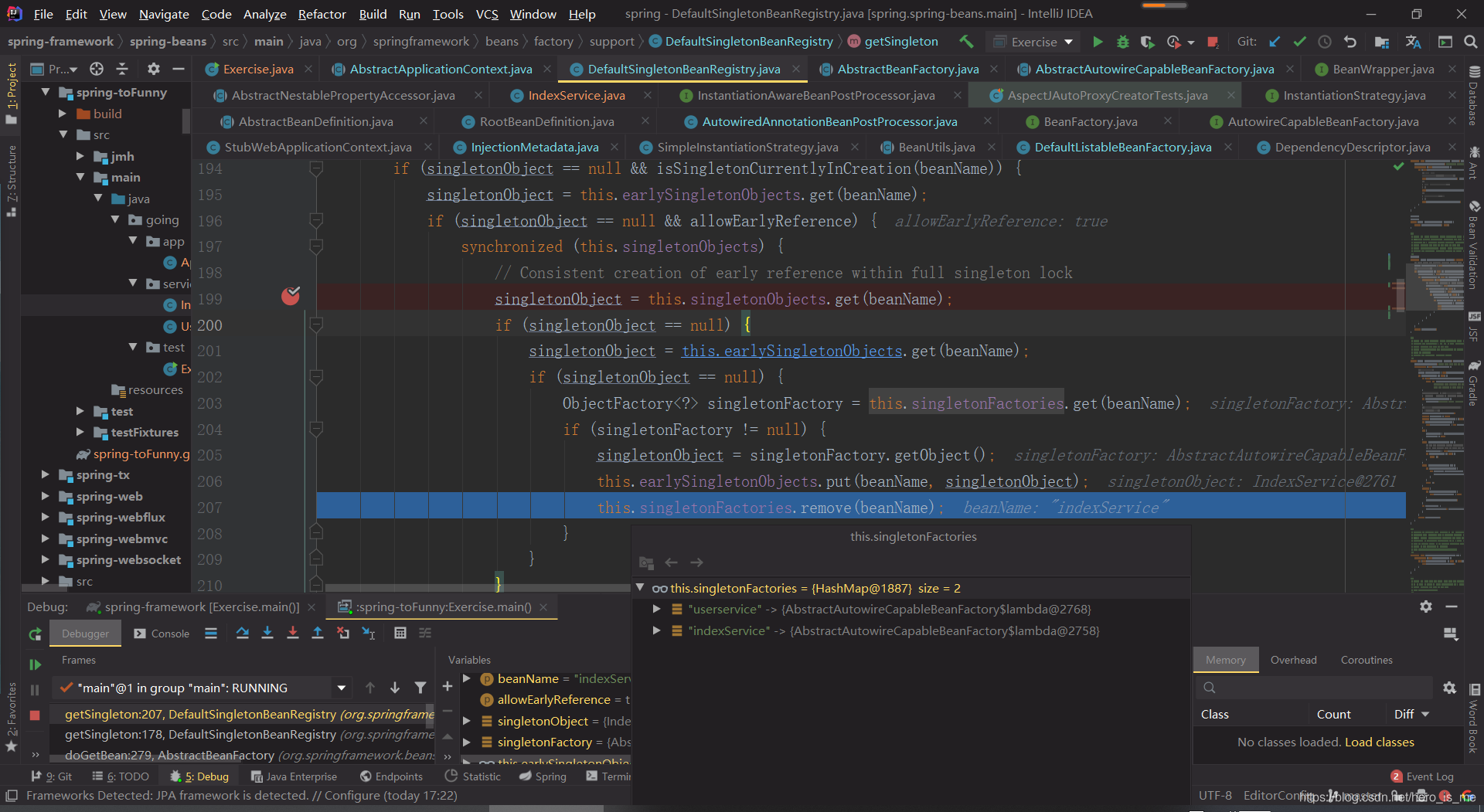Open Memory view settings gear
Image resolution: width=1484 pixels, height=812 pixels.
click(1449, 688)
